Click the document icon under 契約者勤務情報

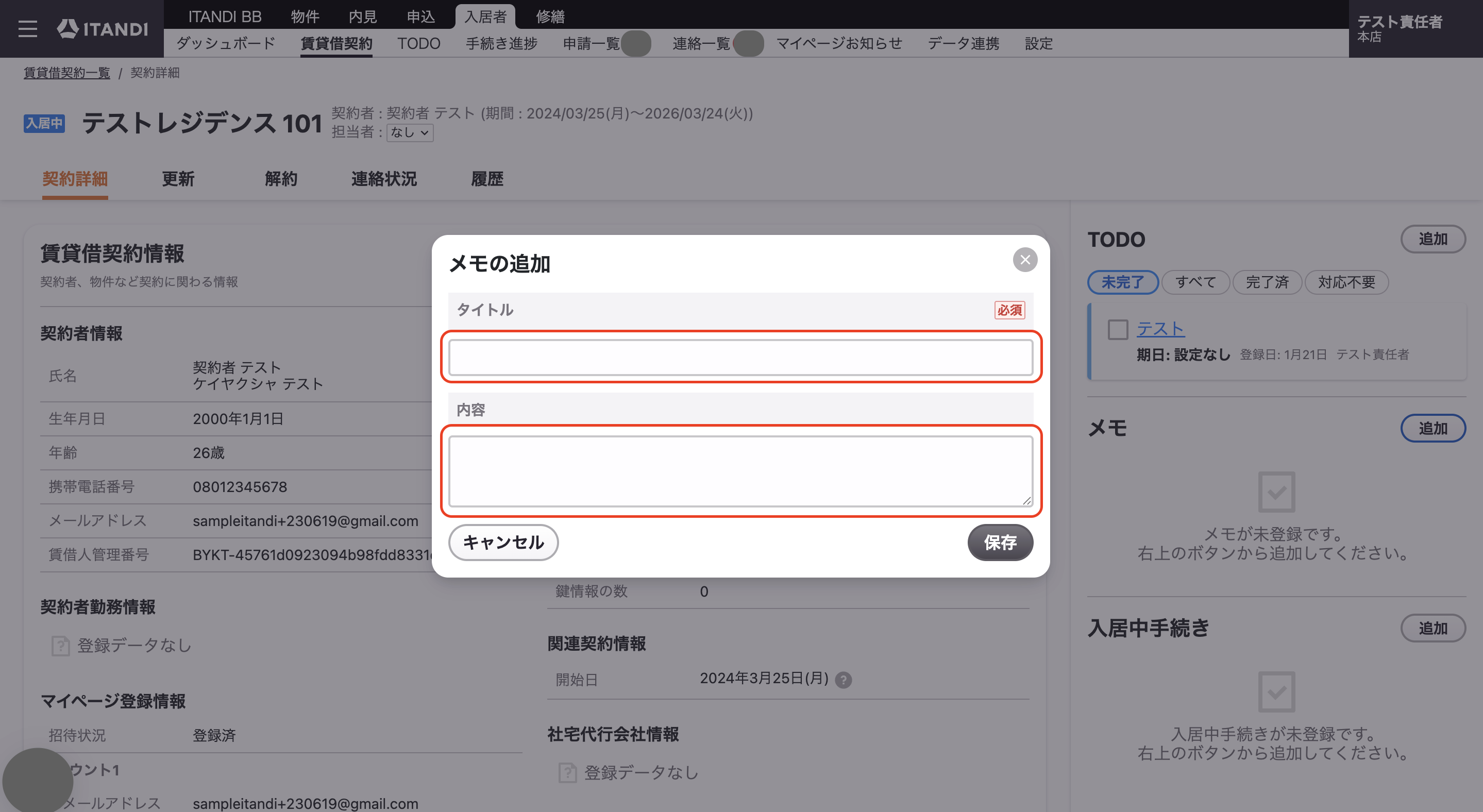tap(60, 646)
